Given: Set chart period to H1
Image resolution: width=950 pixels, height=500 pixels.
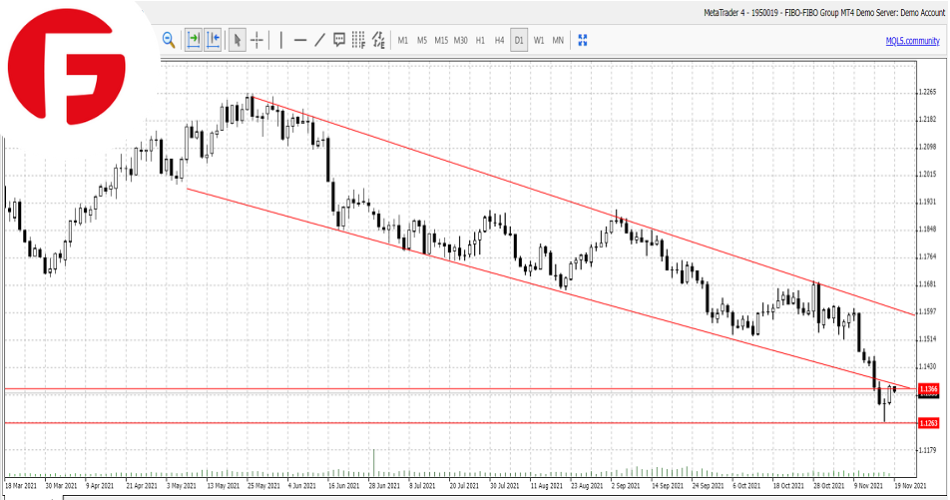Looking at the screenshot, I should click(480, 40).
